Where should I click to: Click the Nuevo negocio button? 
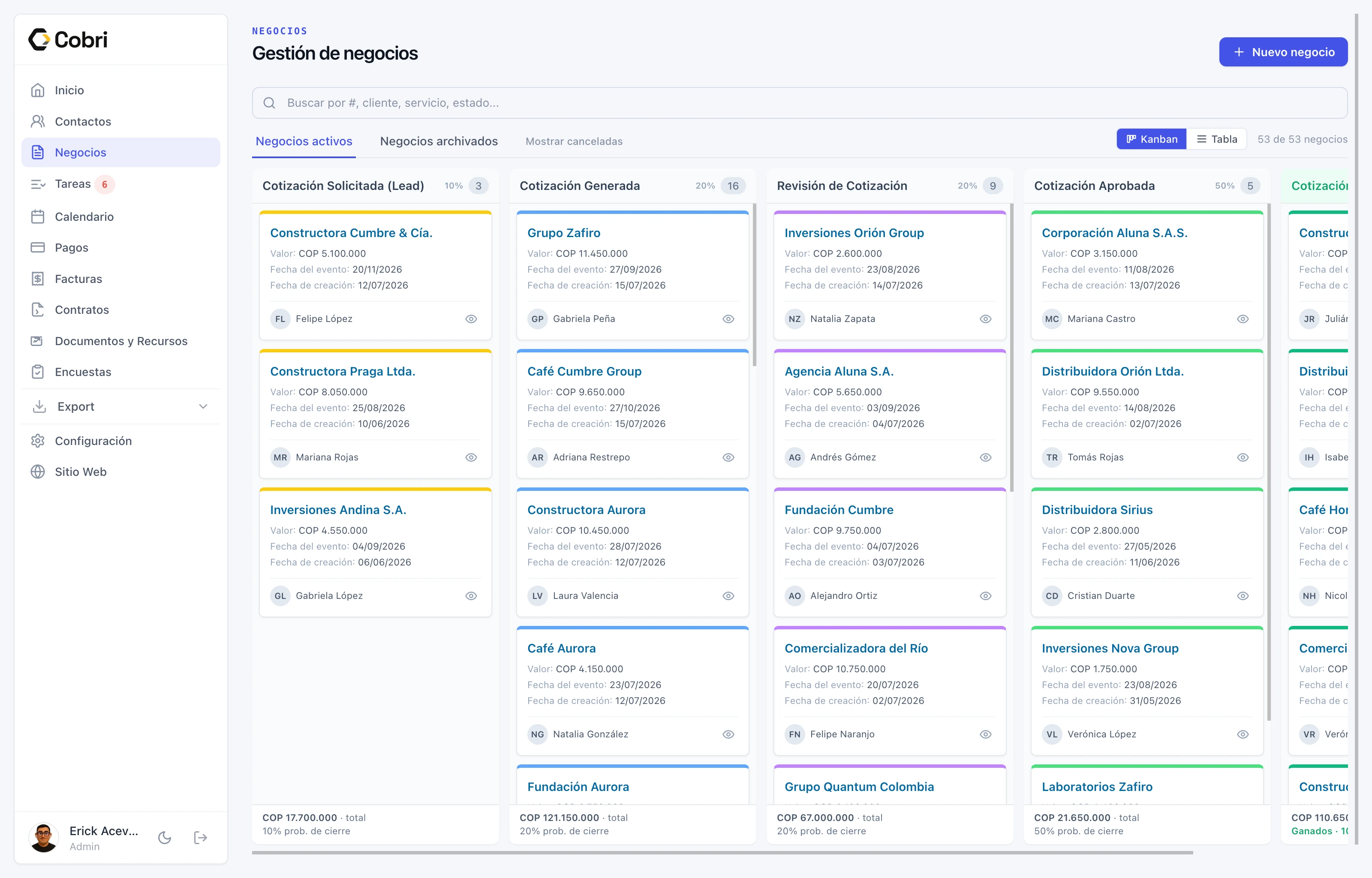point(1283,52)
